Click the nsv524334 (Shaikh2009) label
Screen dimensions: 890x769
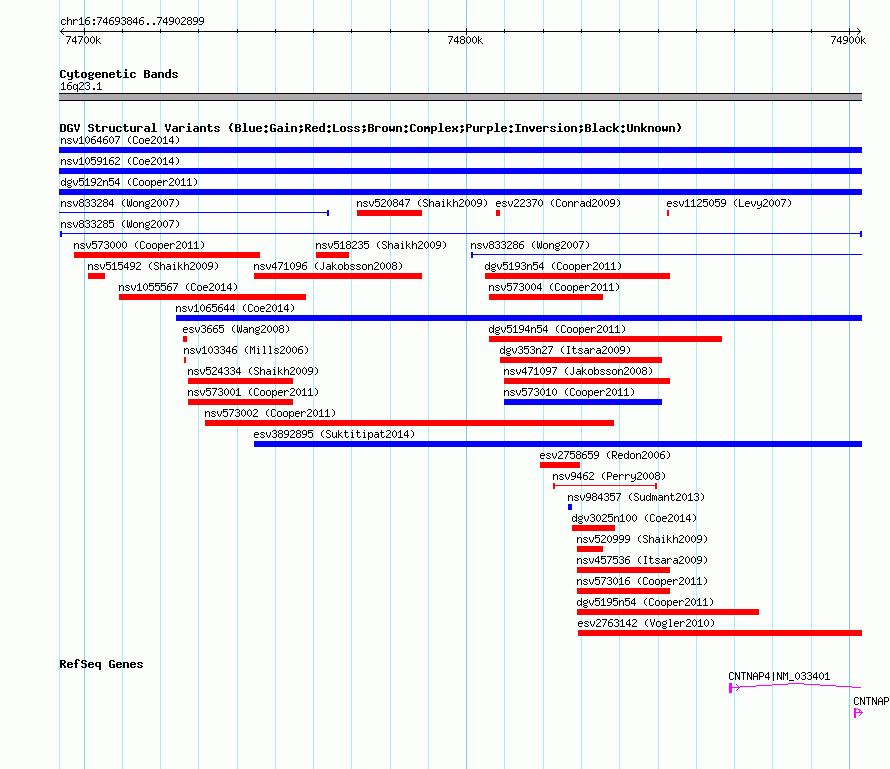click(253, 371)
